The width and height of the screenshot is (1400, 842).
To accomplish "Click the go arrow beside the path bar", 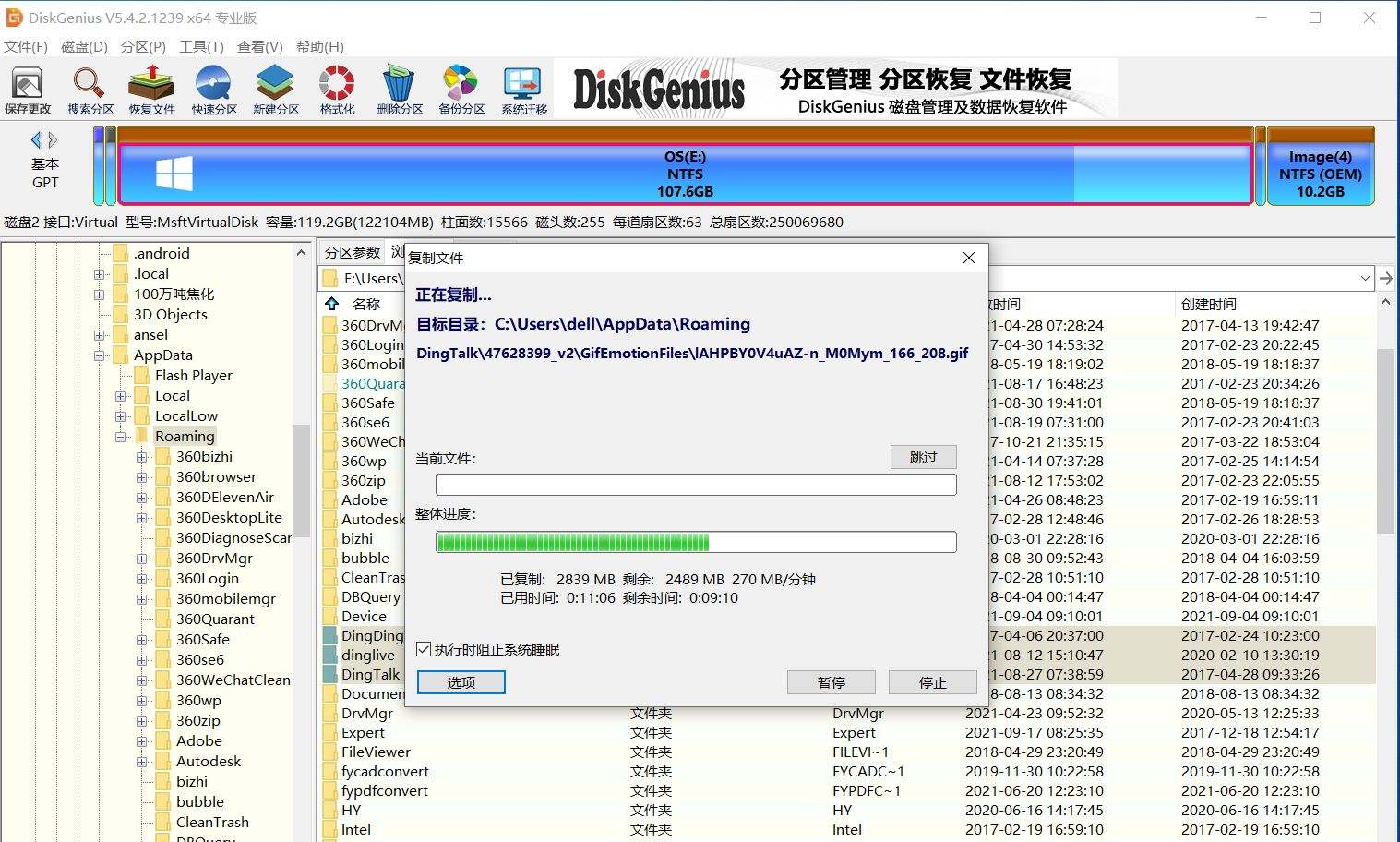I will (1386, 278).
